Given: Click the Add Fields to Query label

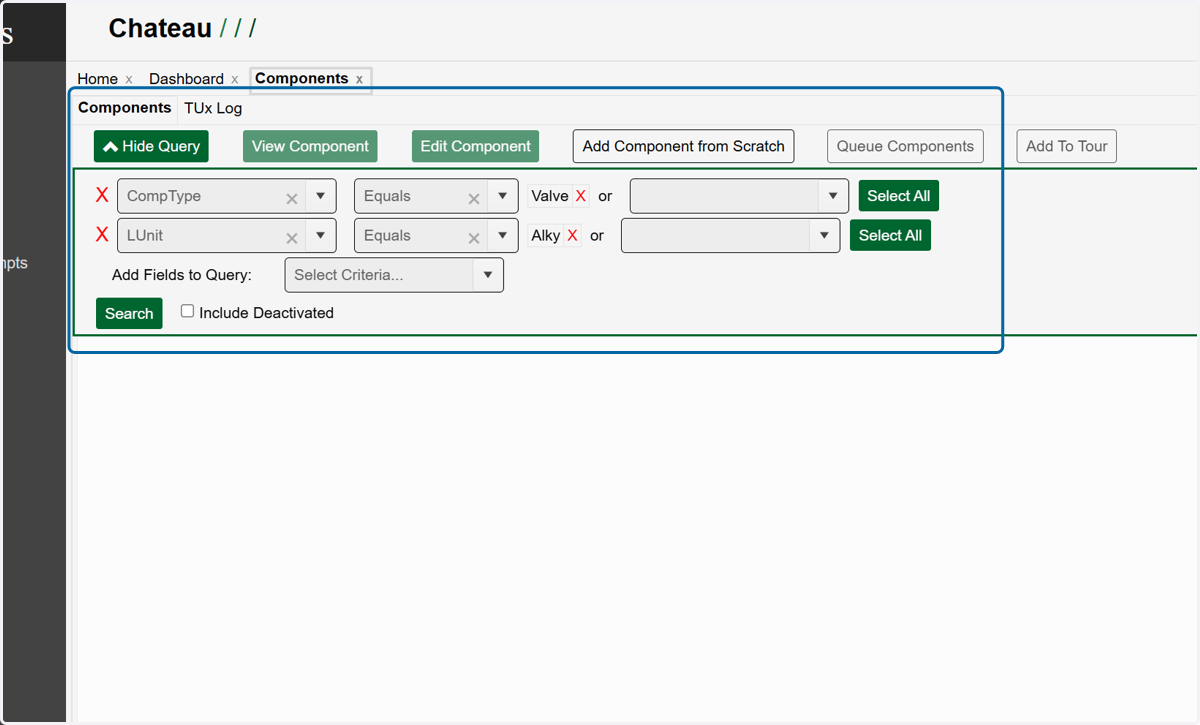Looking at the screenshot, I should pyautogui.click(x=182, y=275).
